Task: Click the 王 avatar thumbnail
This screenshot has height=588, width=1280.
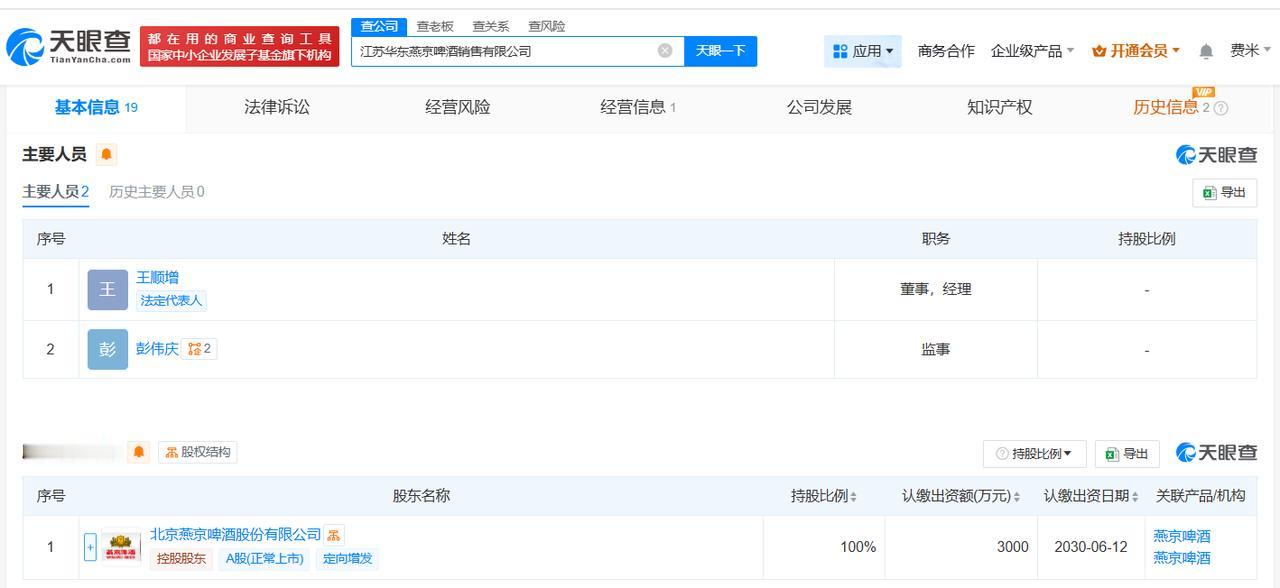Action: click(107, 289)
